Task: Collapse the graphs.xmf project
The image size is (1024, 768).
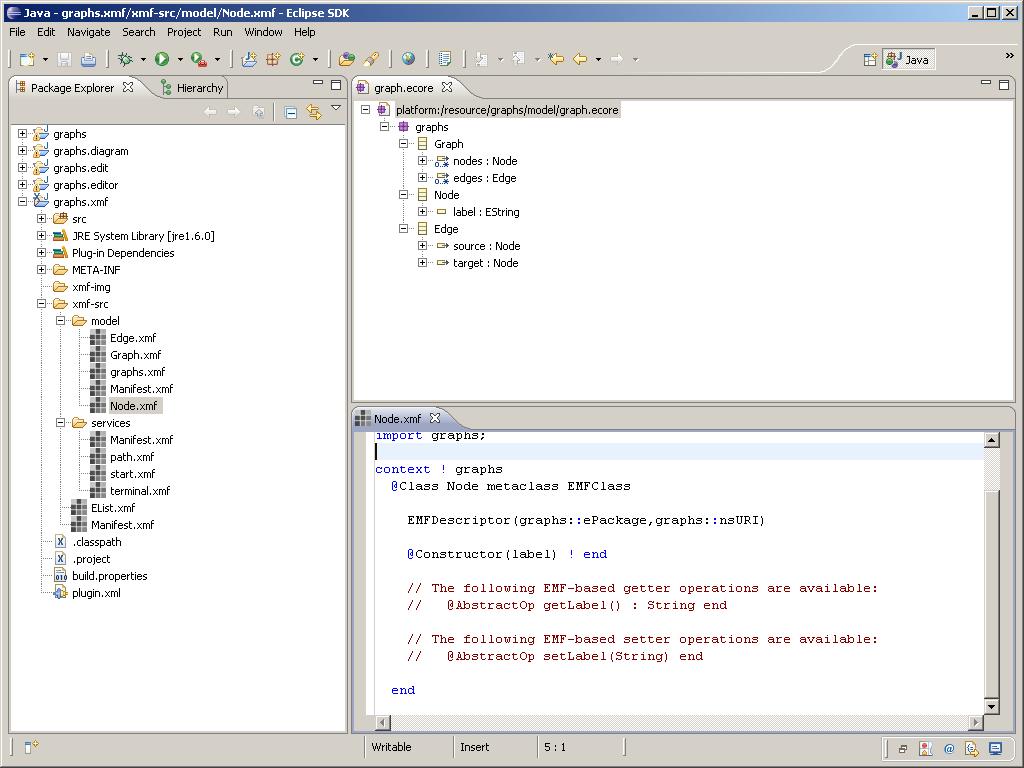Action: pyautogui.click(x=23, y=202)
